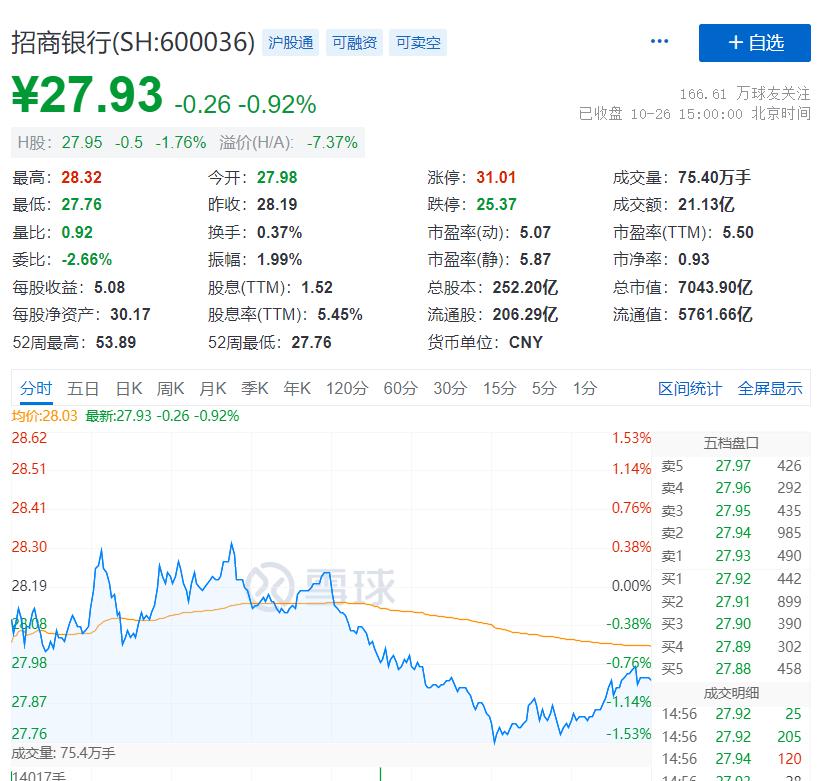This screenshot has width=825, height=781.
Task: Open 全屏显示 fullscreen chart view
Action: [x=770, y=388]
